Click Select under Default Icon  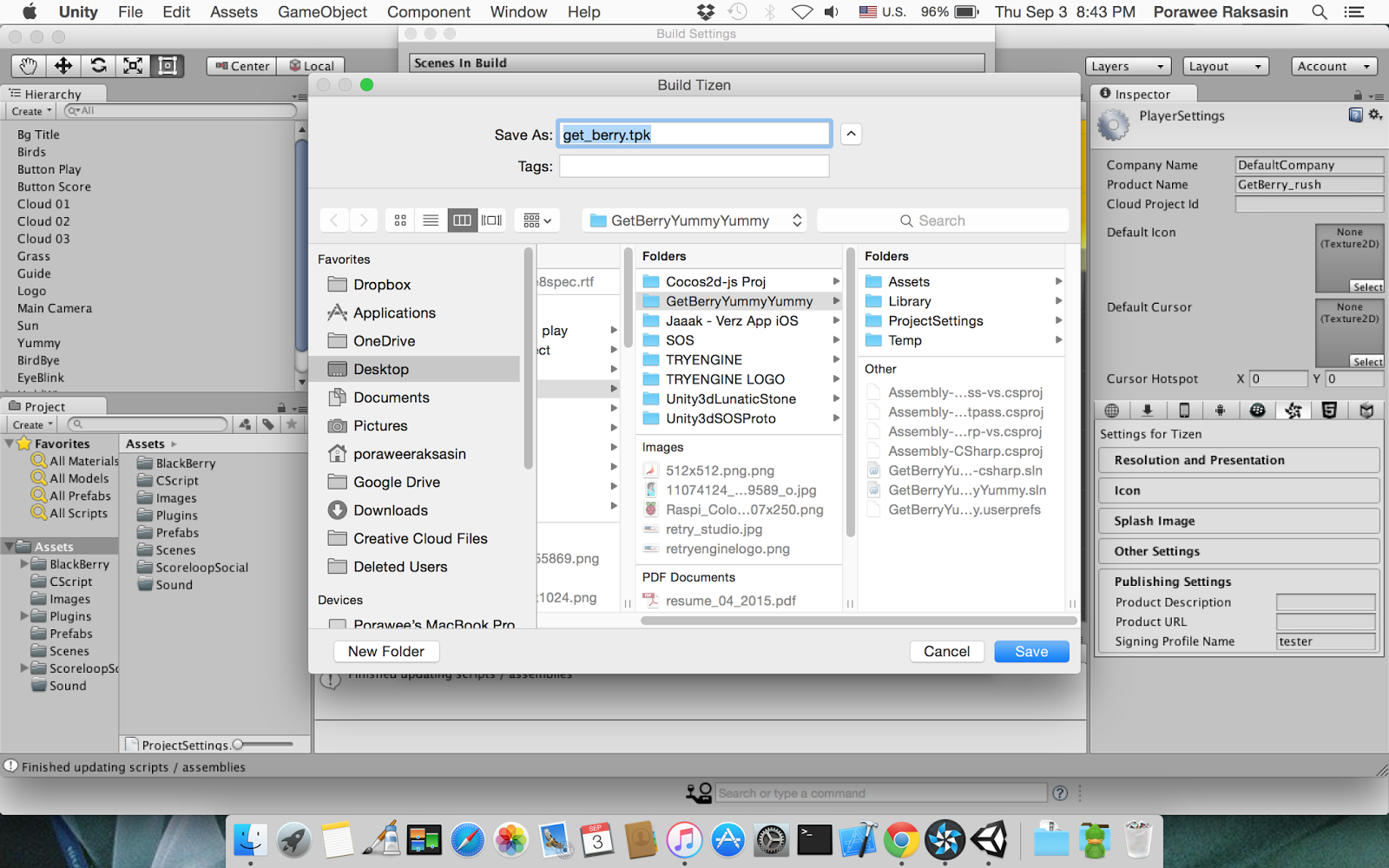1367,286
